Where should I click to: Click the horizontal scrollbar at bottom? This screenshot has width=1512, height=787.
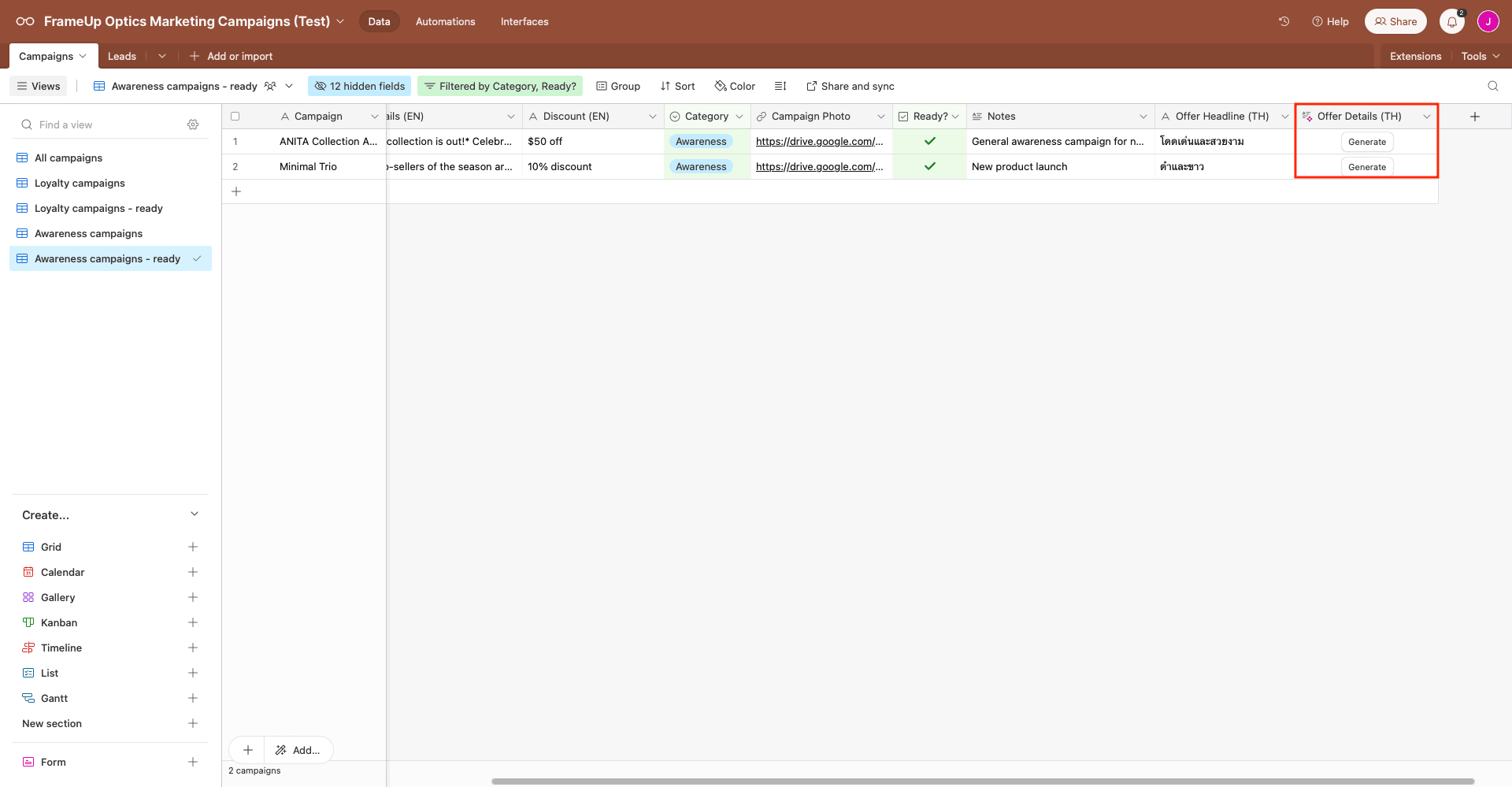tap(983, 781)
